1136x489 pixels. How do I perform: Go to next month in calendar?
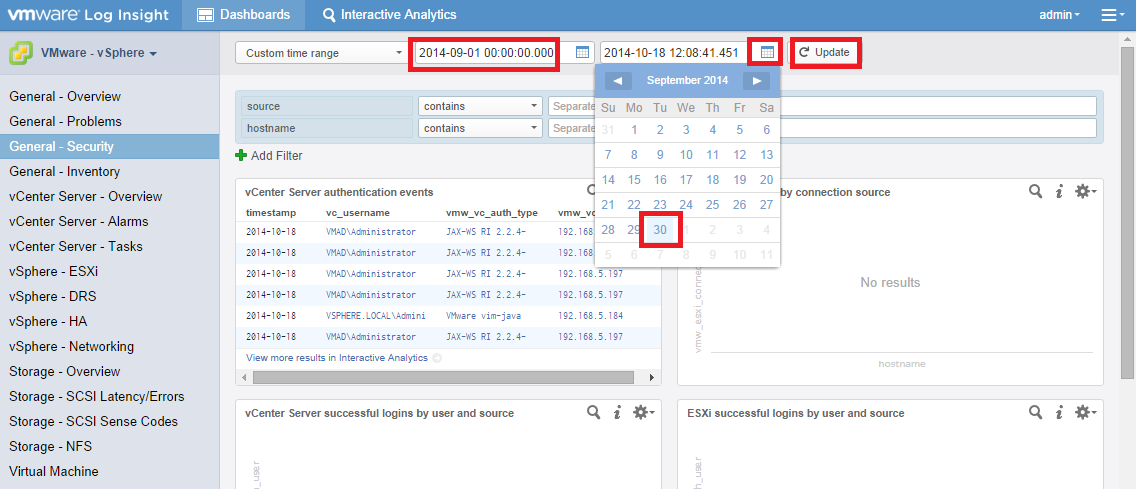click(756, 80)
